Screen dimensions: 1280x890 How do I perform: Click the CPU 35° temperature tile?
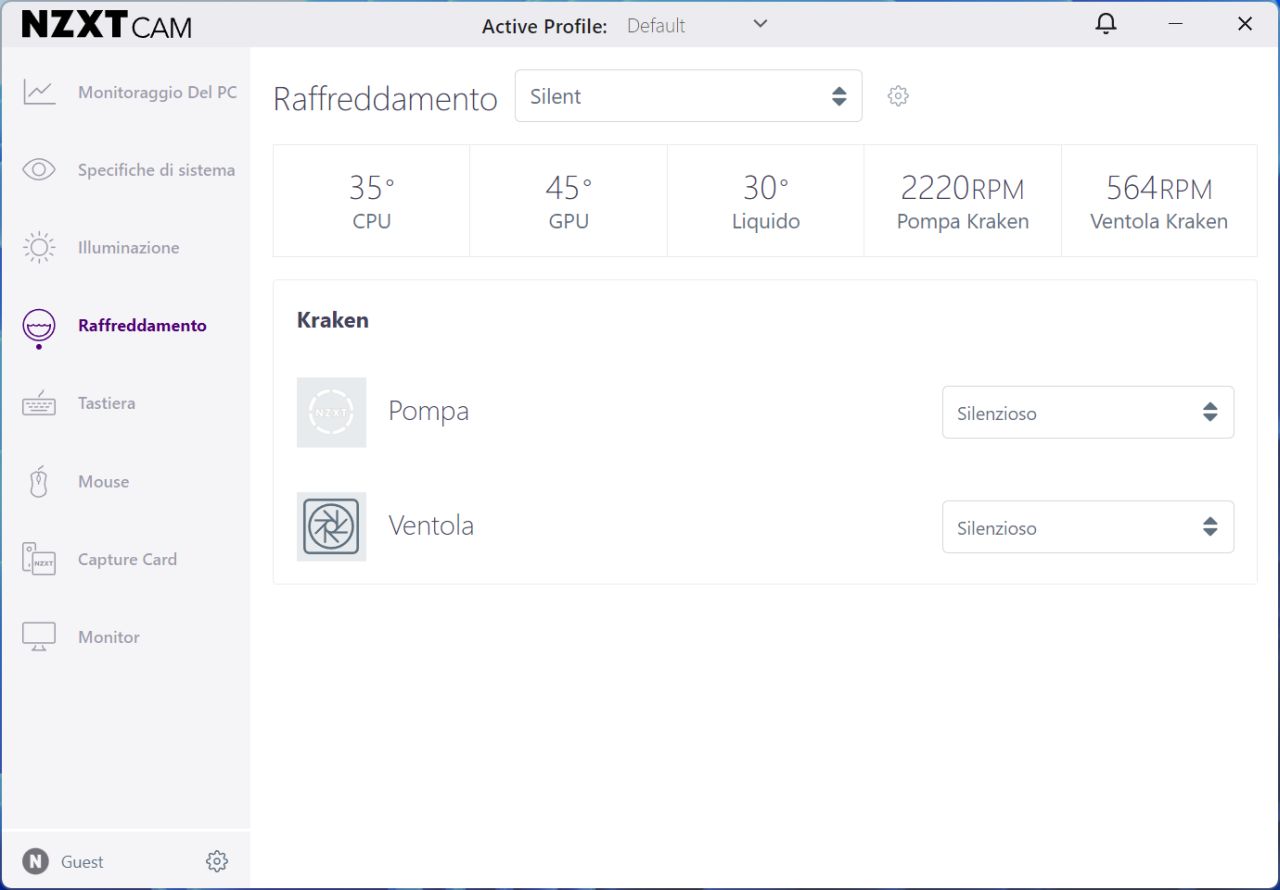[x=371, y=201]
